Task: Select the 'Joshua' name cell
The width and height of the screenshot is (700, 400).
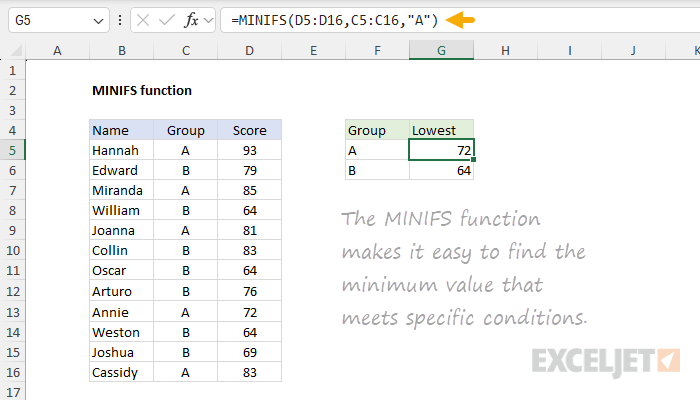Action: coord(121,353)
